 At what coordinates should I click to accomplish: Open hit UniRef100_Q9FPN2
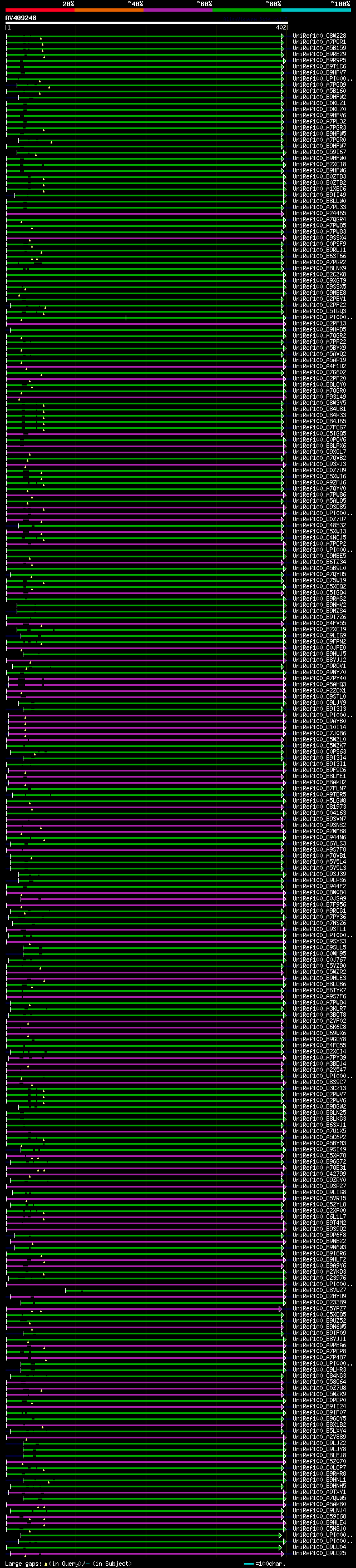click(319, 641)
